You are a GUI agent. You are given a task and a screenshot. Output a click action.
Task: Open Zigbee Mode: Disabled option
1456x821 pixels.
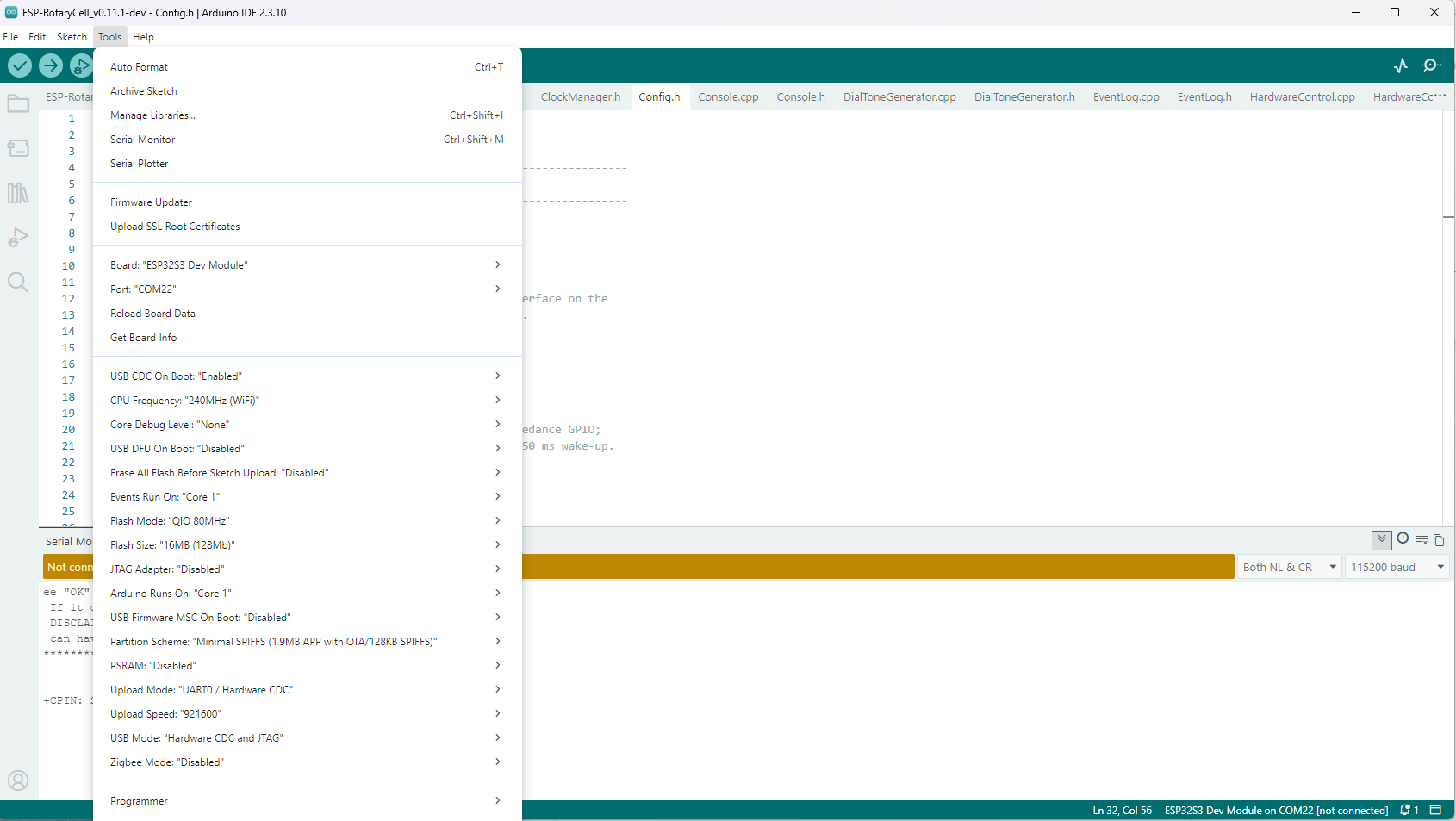pyautogui.click(x=307, y=762)
